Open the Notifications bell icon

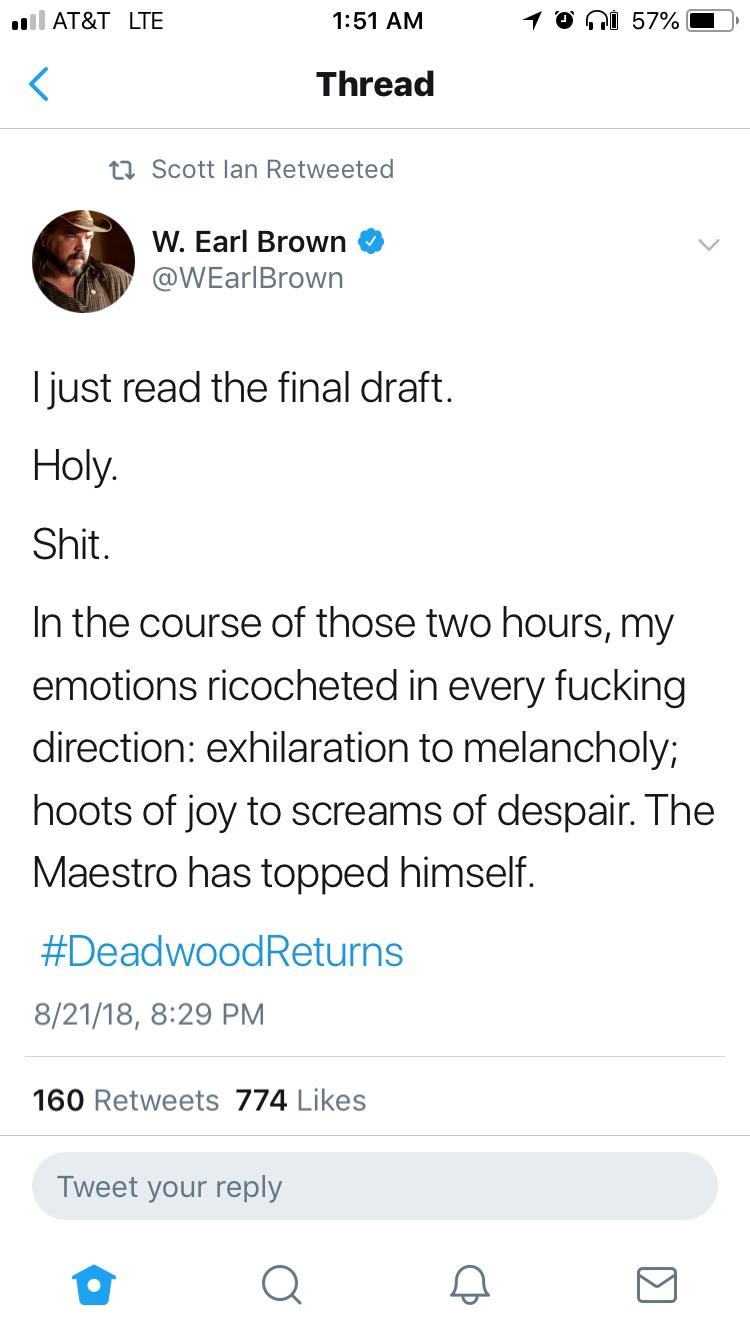pos(469,1286)
